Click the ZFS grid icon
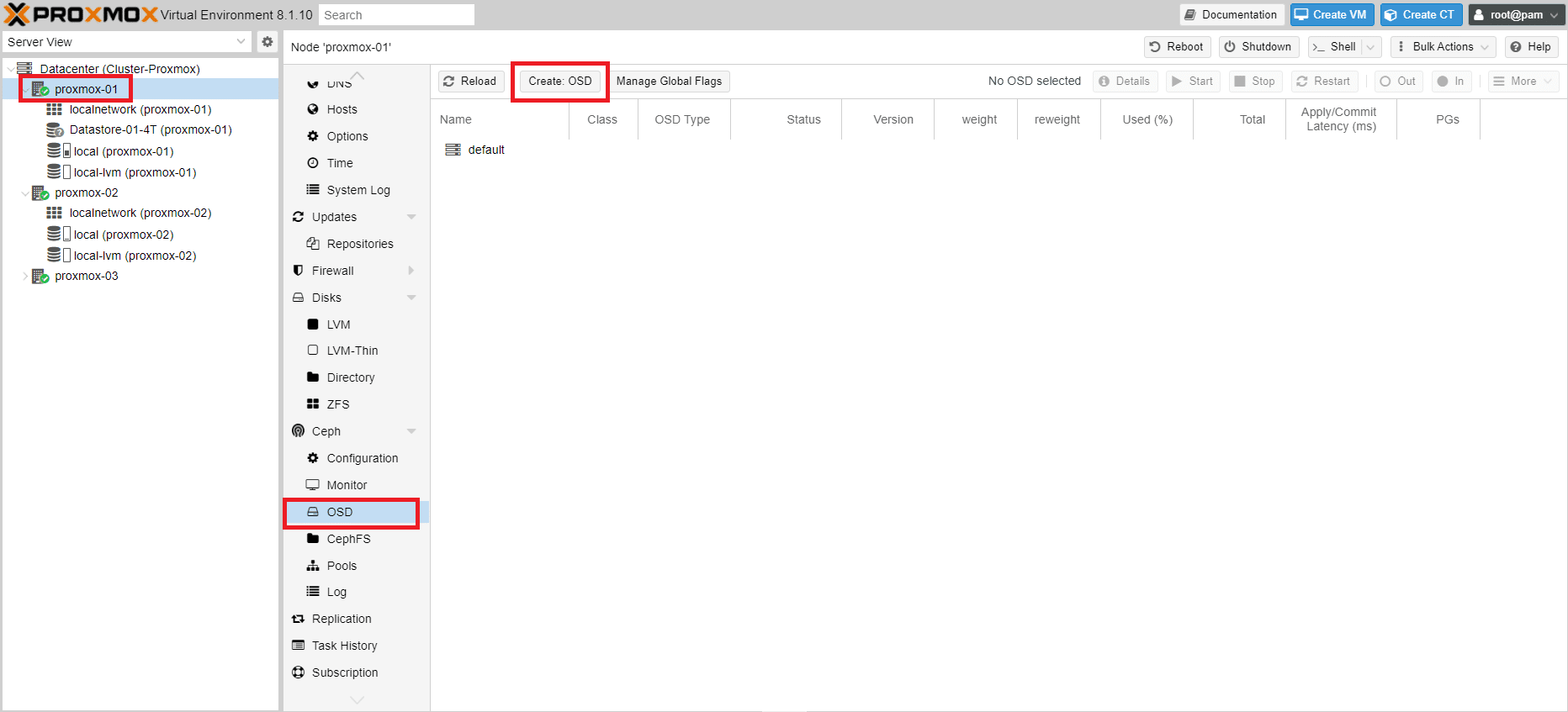The height and width of the screenshot is (712, 1568). (x=313, y=404)
